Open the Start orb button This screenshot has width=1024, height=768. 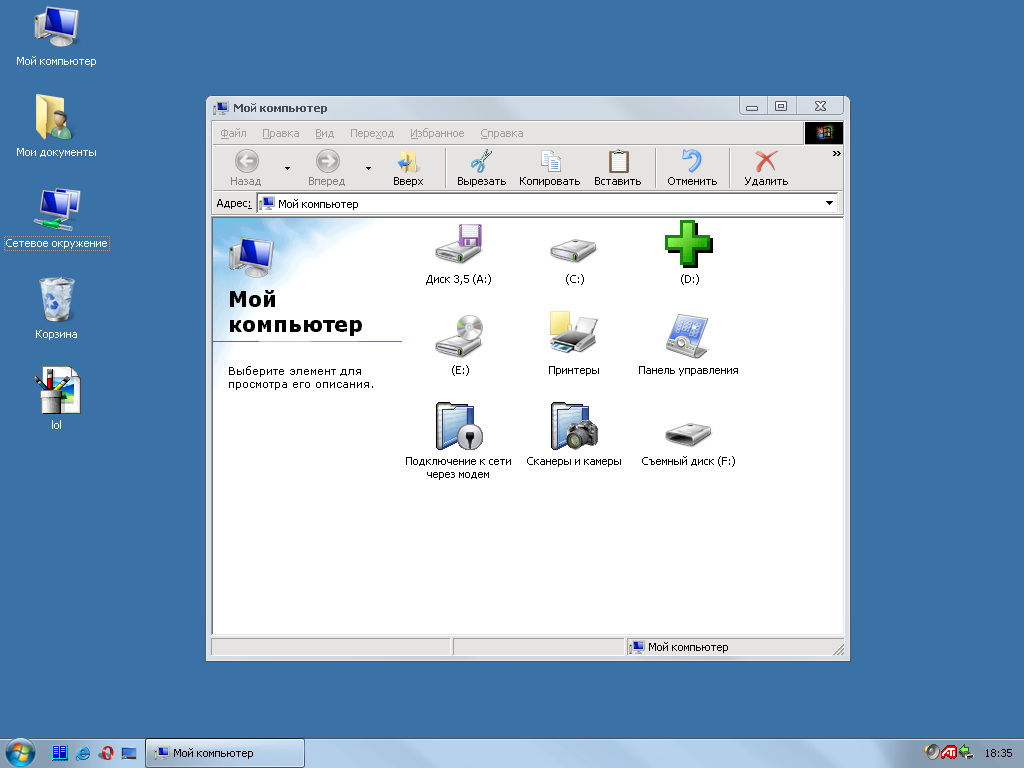19,753
